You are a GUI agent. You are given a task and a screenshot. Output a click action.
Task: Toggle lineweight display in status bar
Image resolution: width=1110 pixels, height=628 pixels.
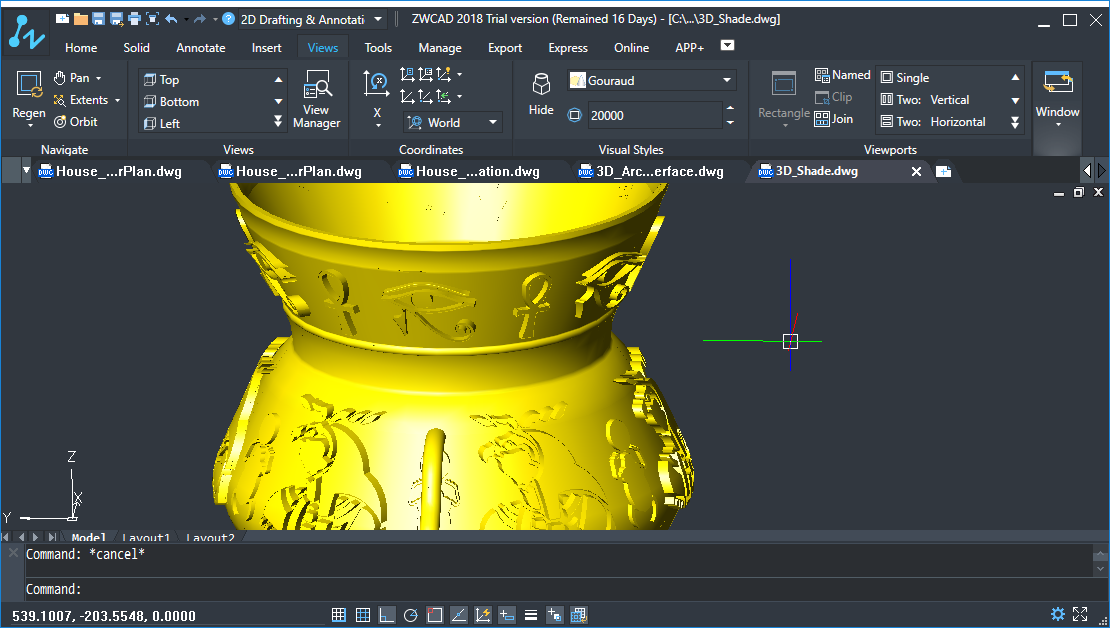(531, 615)
